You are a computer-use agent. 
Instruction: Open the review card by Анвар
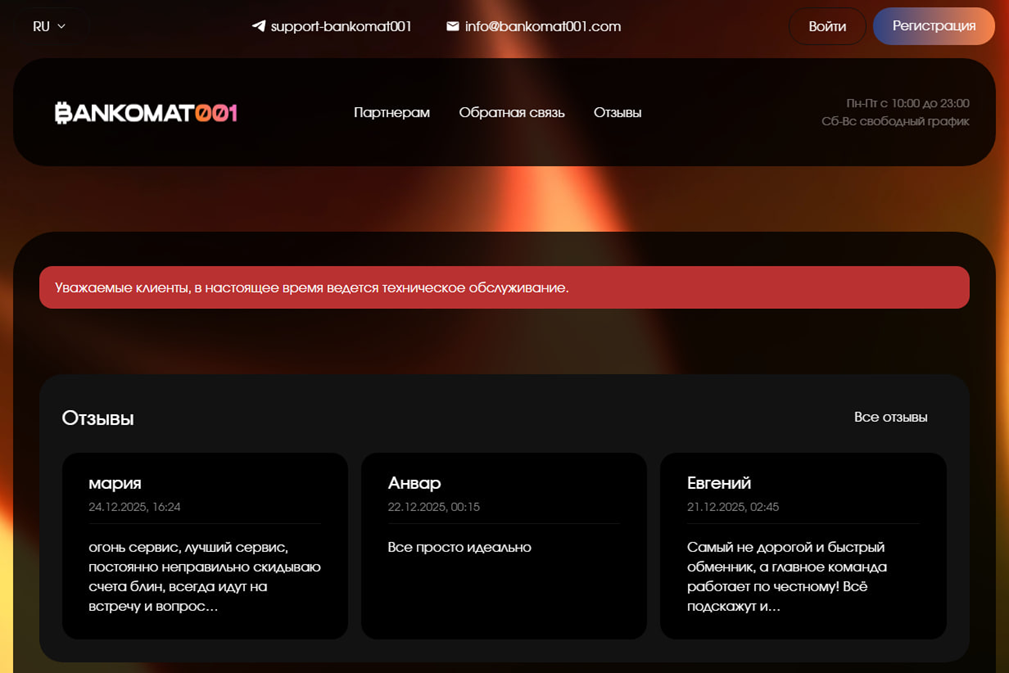(x=503, y=545)
